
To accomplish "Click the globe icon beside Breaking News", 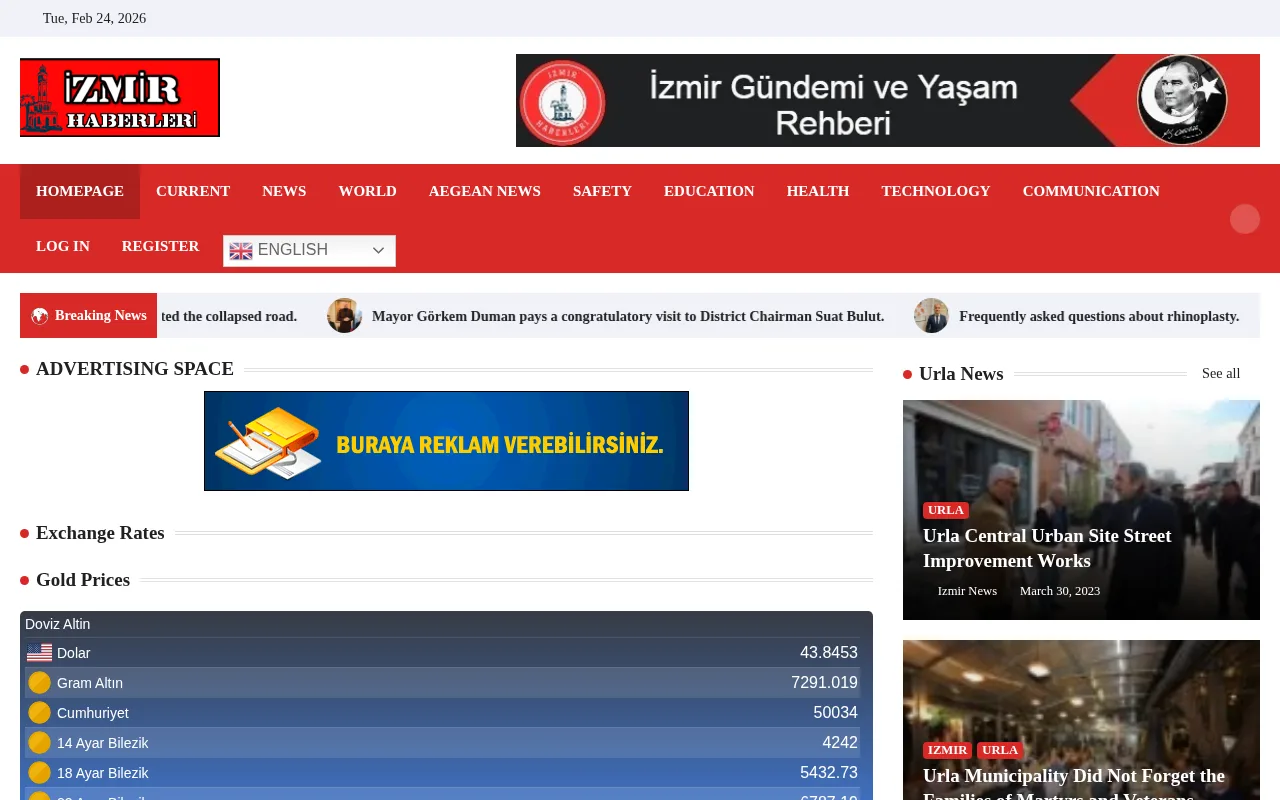I will [x=40, y=315].
